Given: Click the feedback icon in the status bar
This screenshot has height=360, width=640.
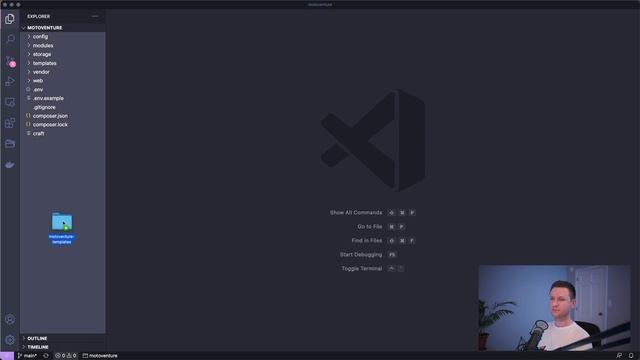Looking at the screenshot, I should coord(619,356).
